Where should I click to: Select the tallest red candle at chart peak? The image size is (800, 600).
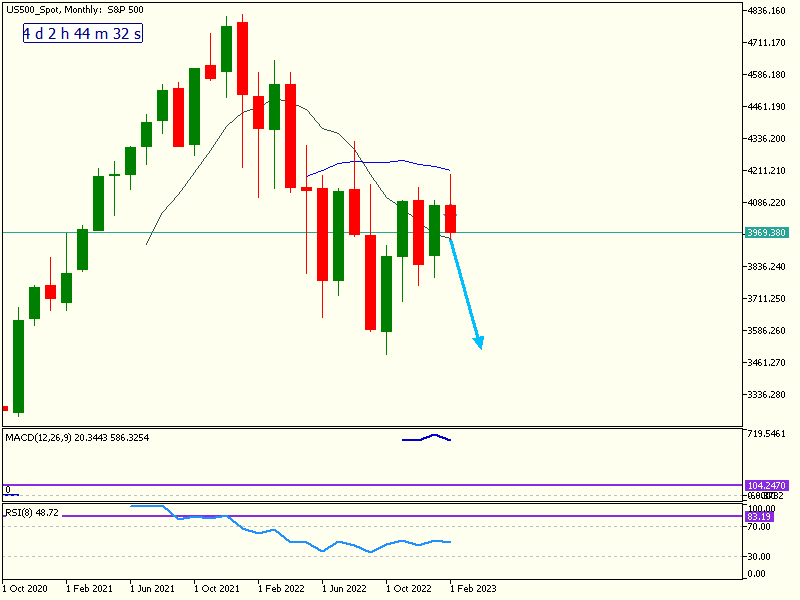242,58
